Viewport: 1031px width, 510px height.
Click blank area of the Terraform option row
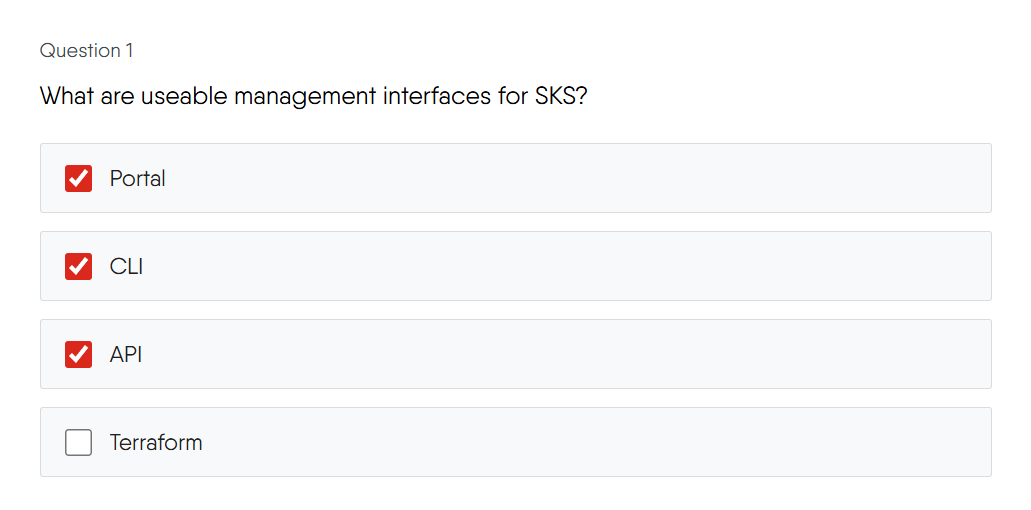[600, 442]
